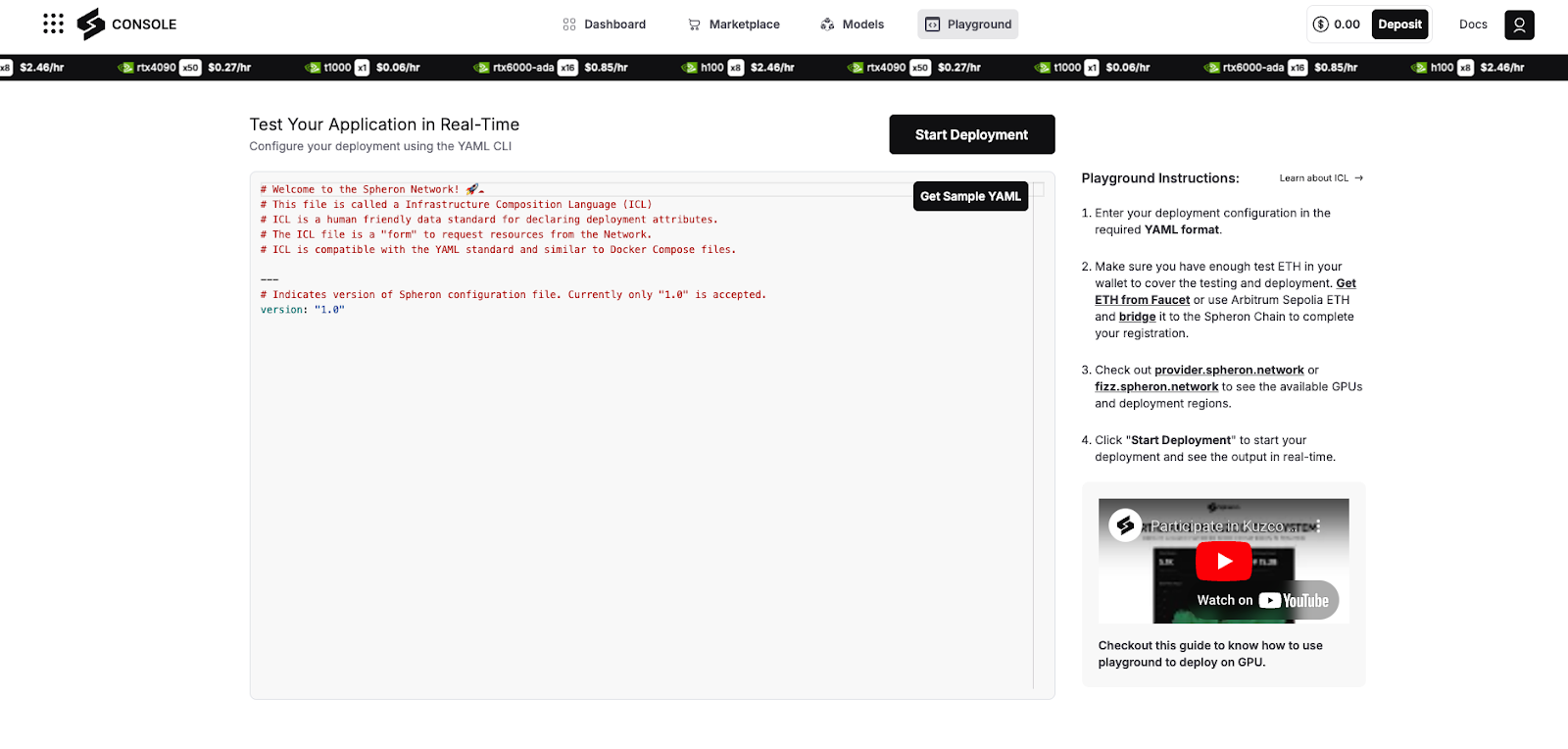Open the Docs link

coord(1473,25)
